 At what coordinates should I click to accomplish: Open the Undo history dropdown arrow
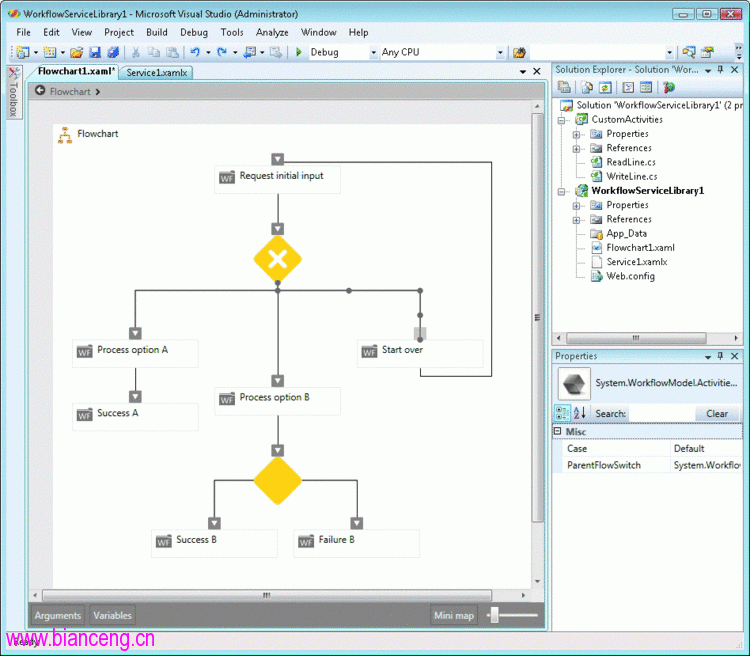coord(208,53)
